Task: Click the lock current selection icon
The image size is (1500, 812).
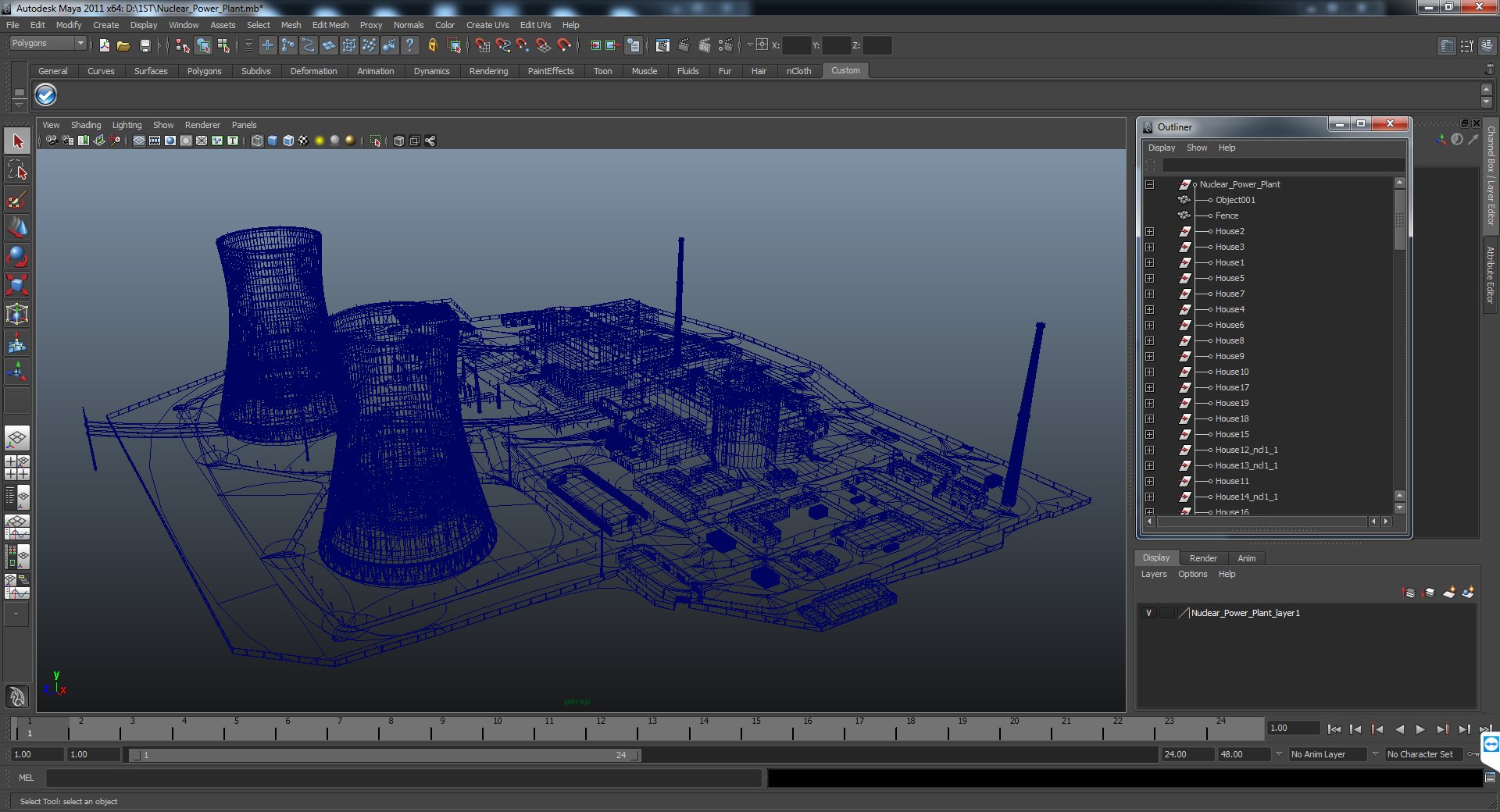Action: (x=432, y=45)
